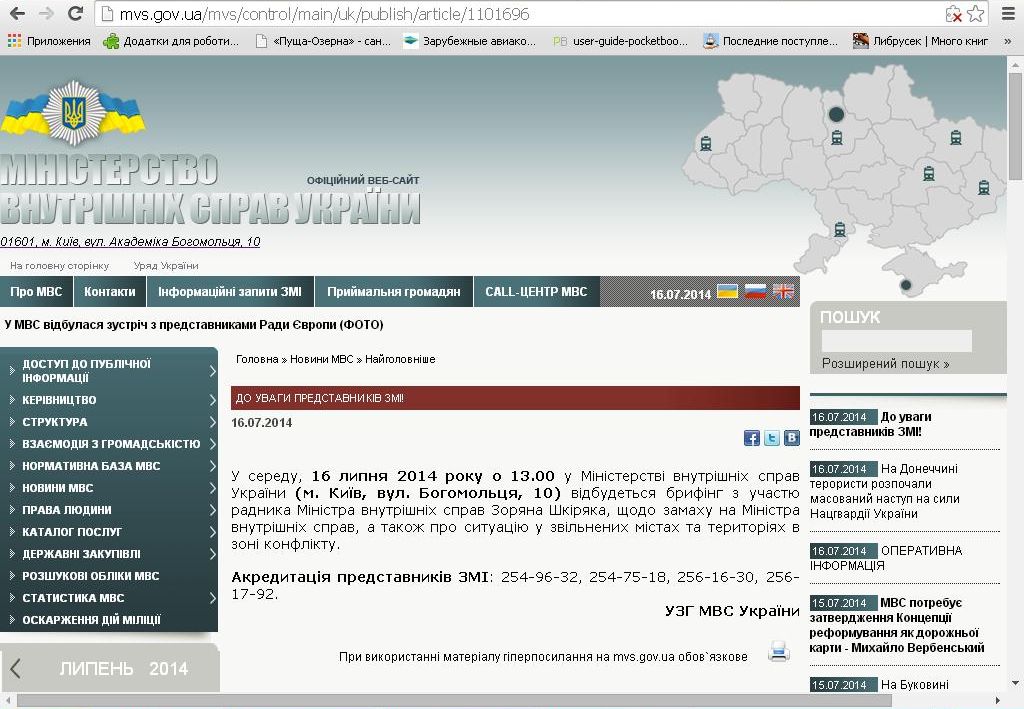Share the article on Facebook
This screenshot has height=709, width=1024.
(x=752, y=438)
